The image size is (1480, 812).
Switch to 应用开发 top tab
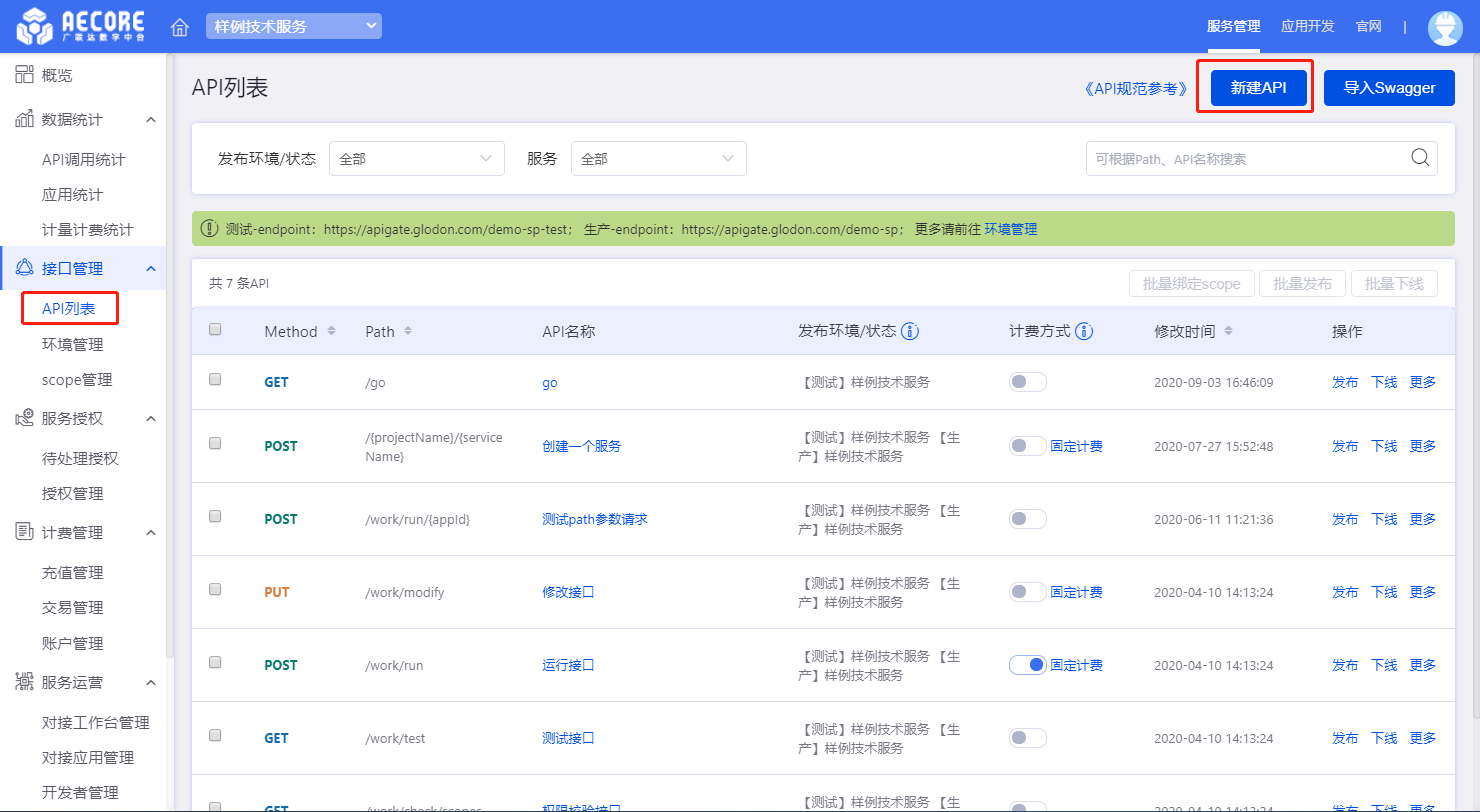[x=1307, y=26]
